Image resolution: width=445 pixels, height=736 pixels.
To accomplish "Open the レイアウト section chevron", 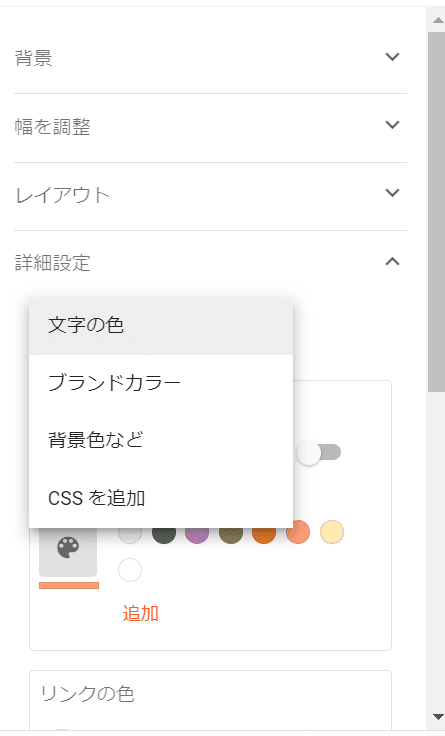I will [x=392, y=193].
